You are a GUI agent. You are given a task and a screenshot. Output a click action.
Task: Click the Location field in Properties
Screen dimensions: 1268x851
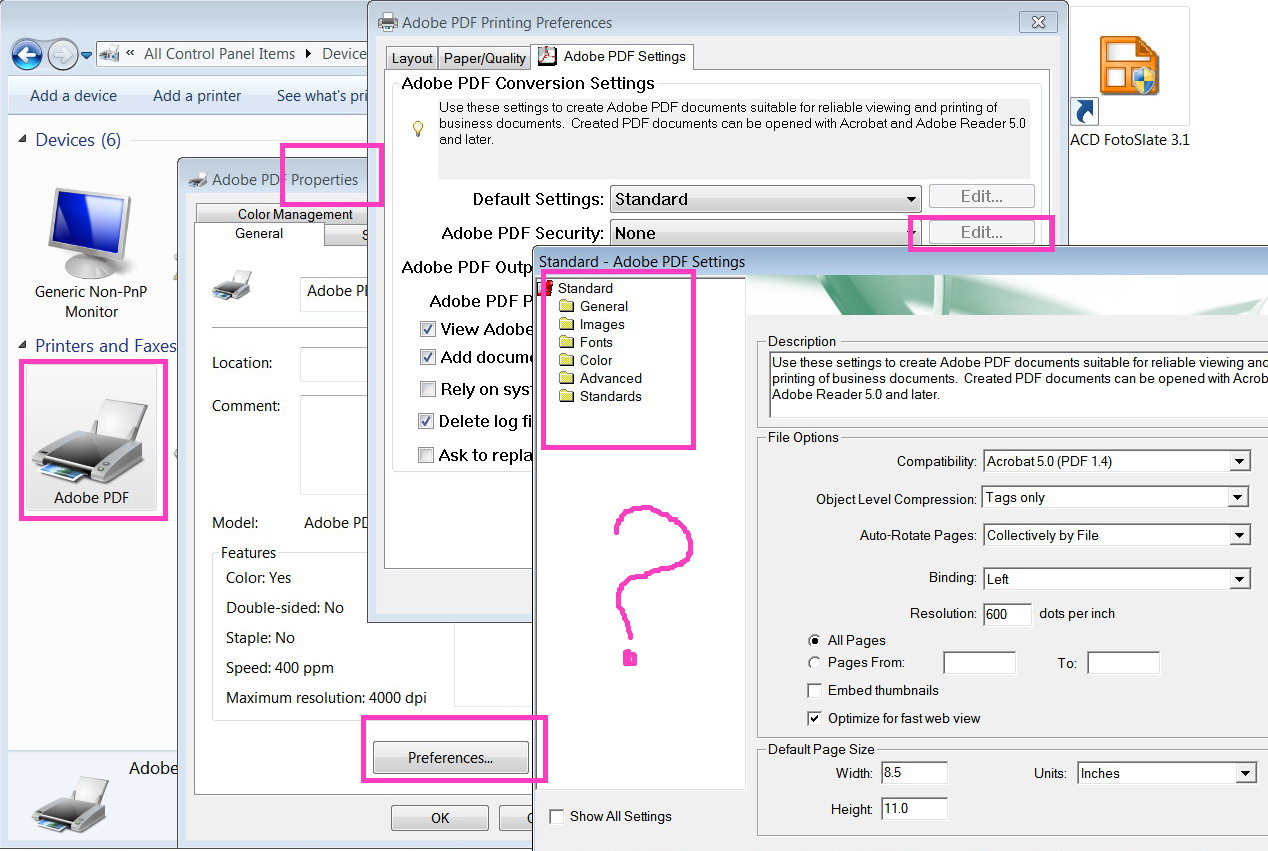point(334,363)
